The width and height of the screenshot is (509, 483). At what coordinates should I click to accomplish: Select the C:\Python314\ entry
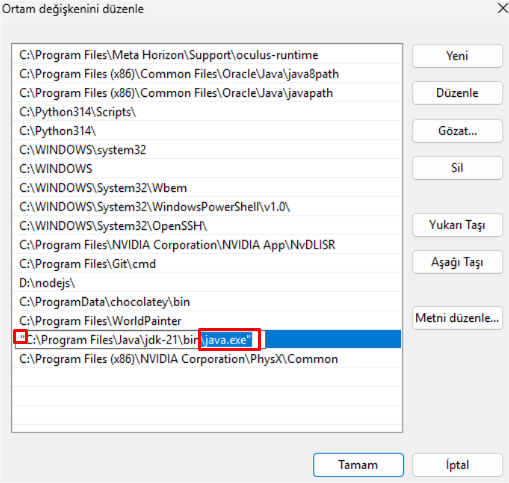coord(207,131)
